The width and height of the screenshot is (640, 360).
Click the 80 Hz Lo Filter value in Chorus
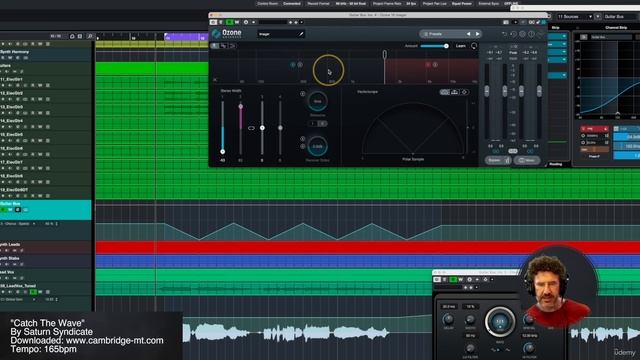[x=470, y=336]
